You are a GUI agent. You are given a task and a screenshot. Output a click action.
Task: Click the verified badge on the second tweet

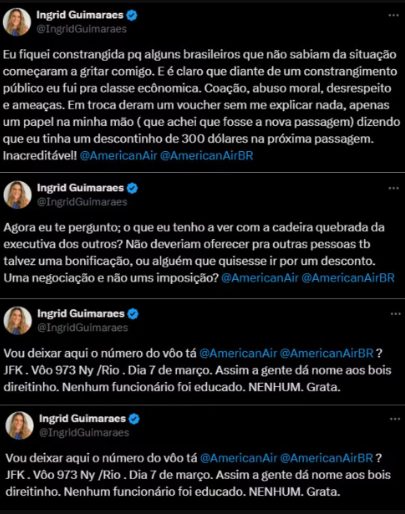click(x=132, y=188)
